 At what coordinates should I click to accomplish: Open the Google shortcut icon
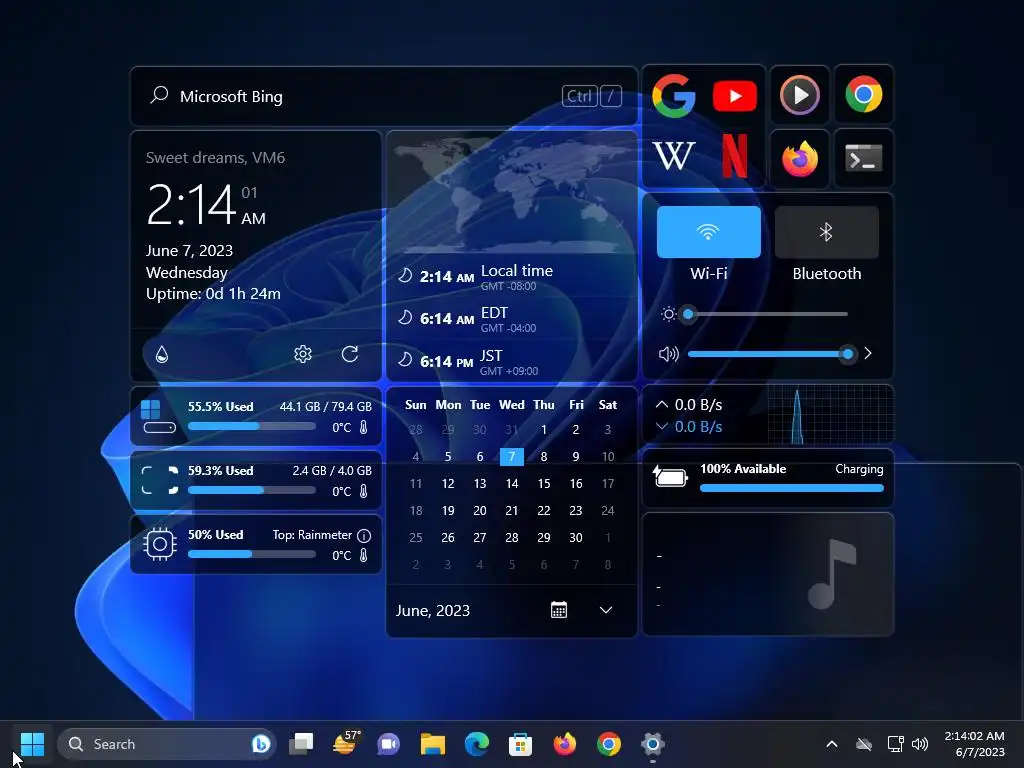673,96
